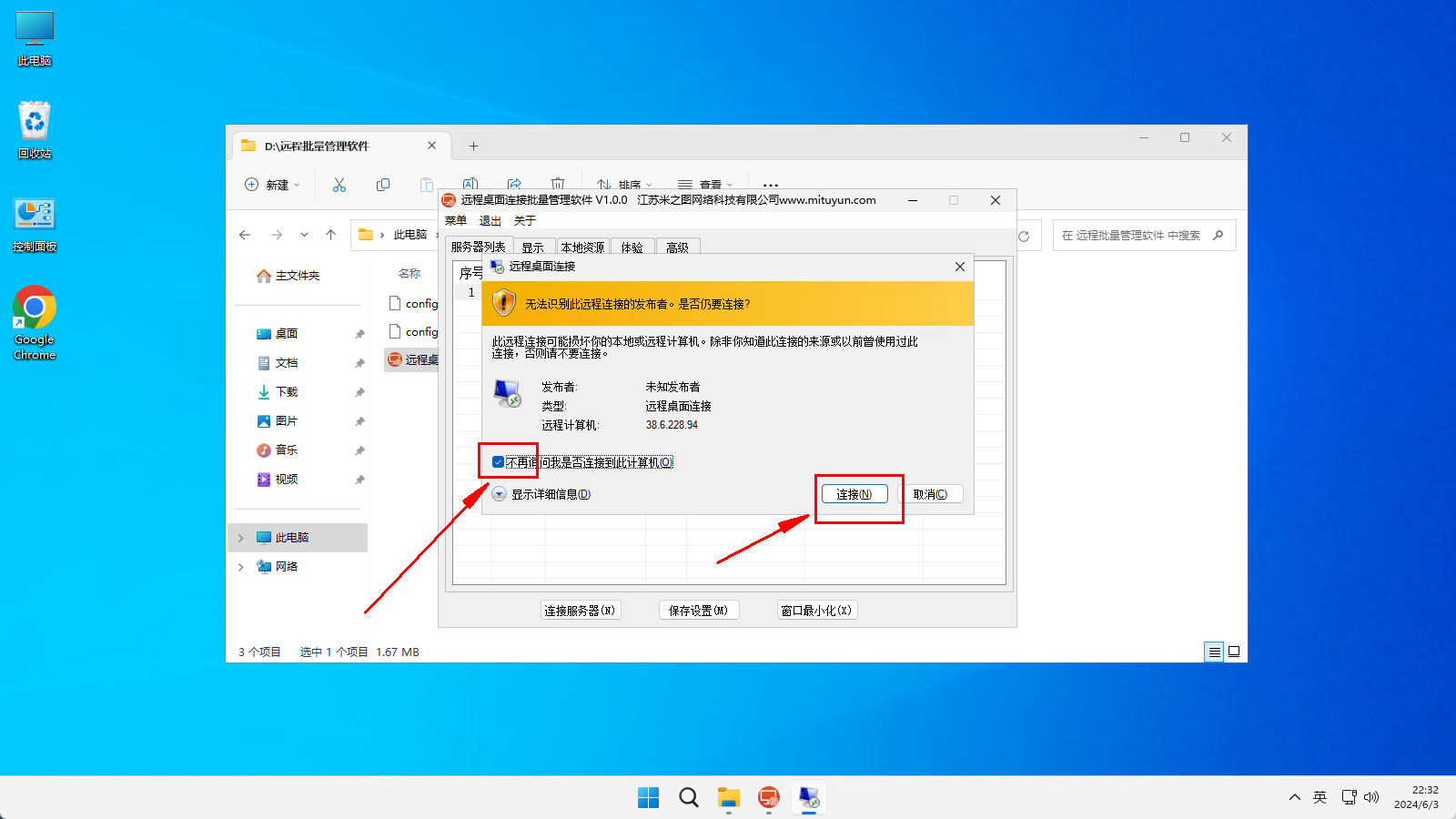
Task: Open 视频 in the navigation pane
Action: tap(278, 480)
